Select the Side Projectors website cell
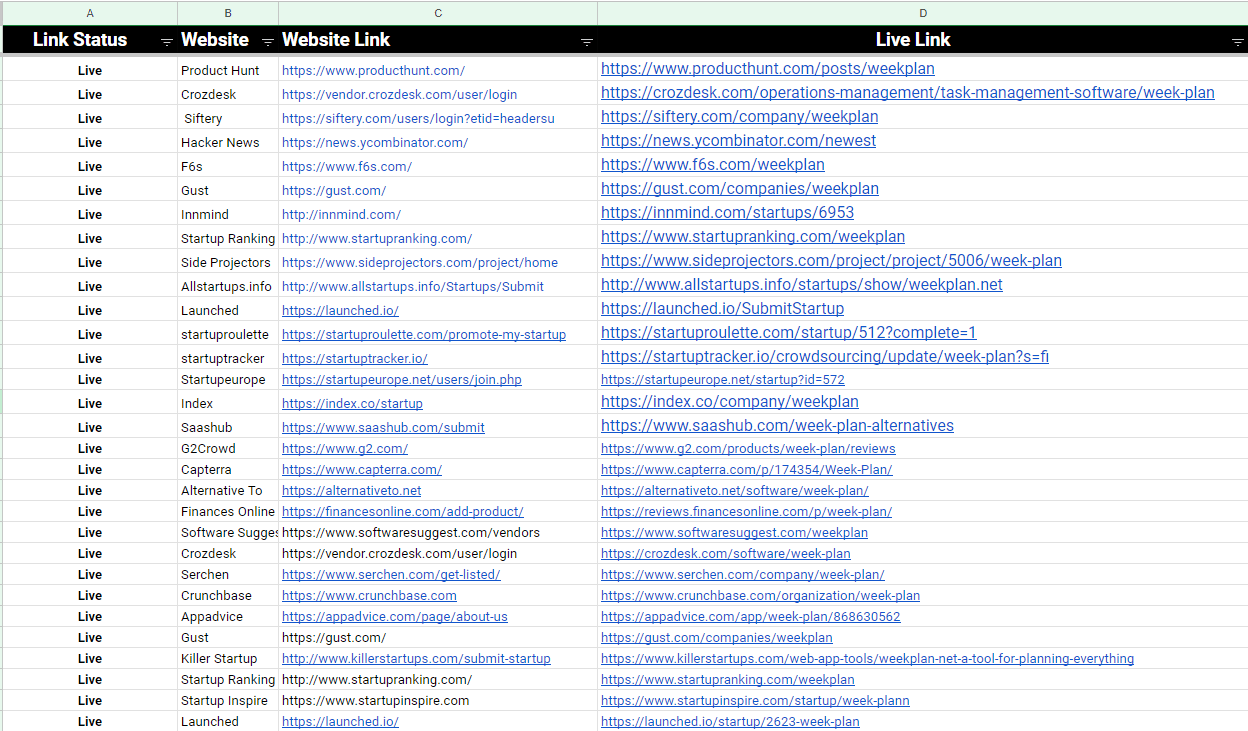 [228, 263]
